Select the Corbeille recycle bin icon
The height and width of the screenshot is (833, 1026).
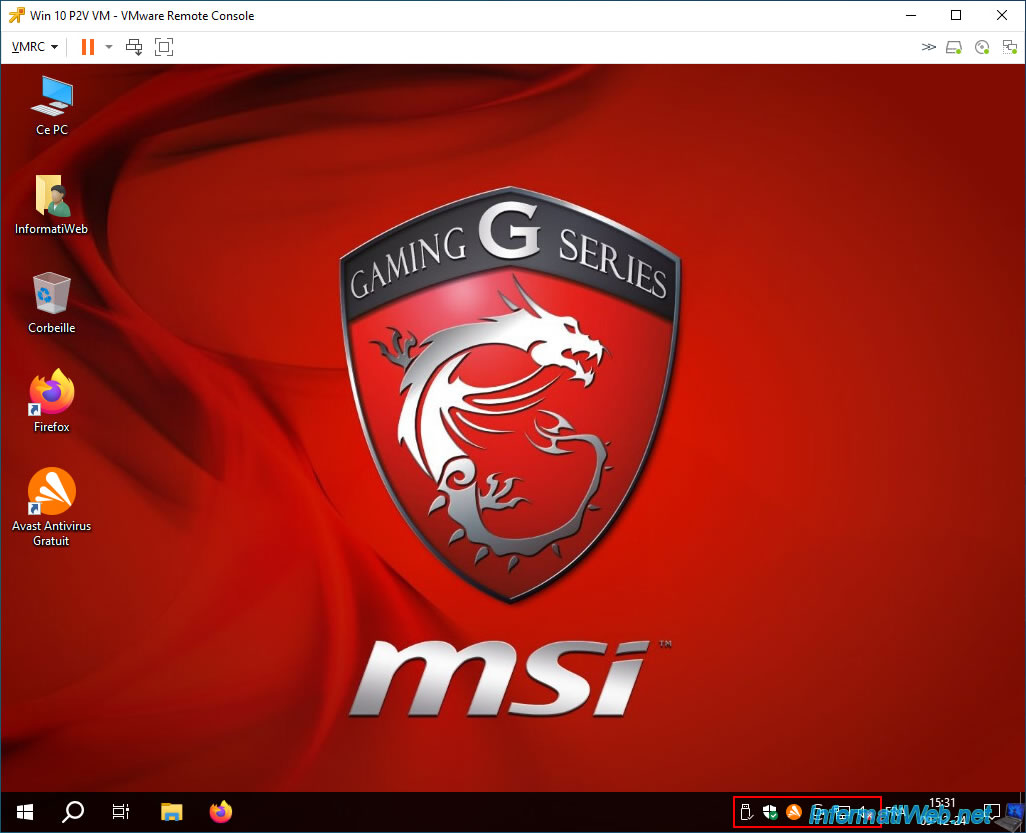[52, 303]
